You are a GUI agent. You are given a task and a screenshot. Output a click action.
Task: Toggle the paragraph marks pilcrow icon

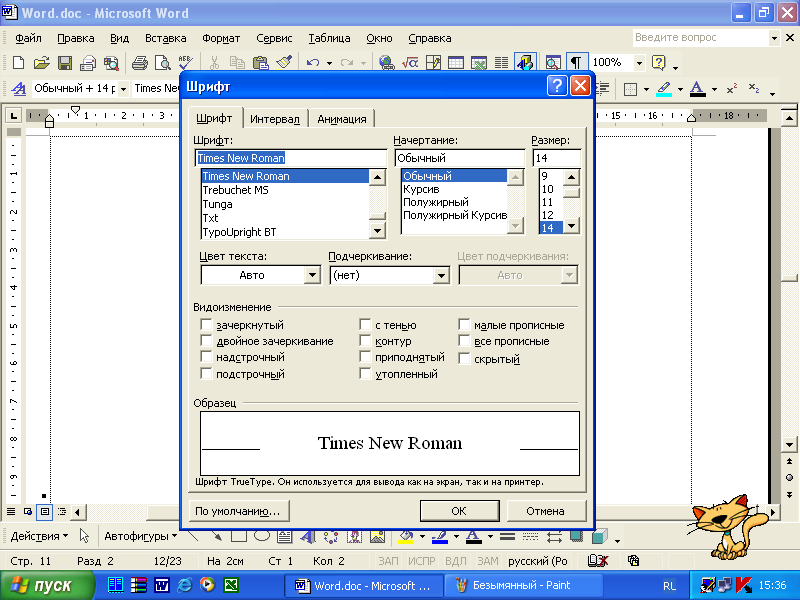click(x=576, y=63)
